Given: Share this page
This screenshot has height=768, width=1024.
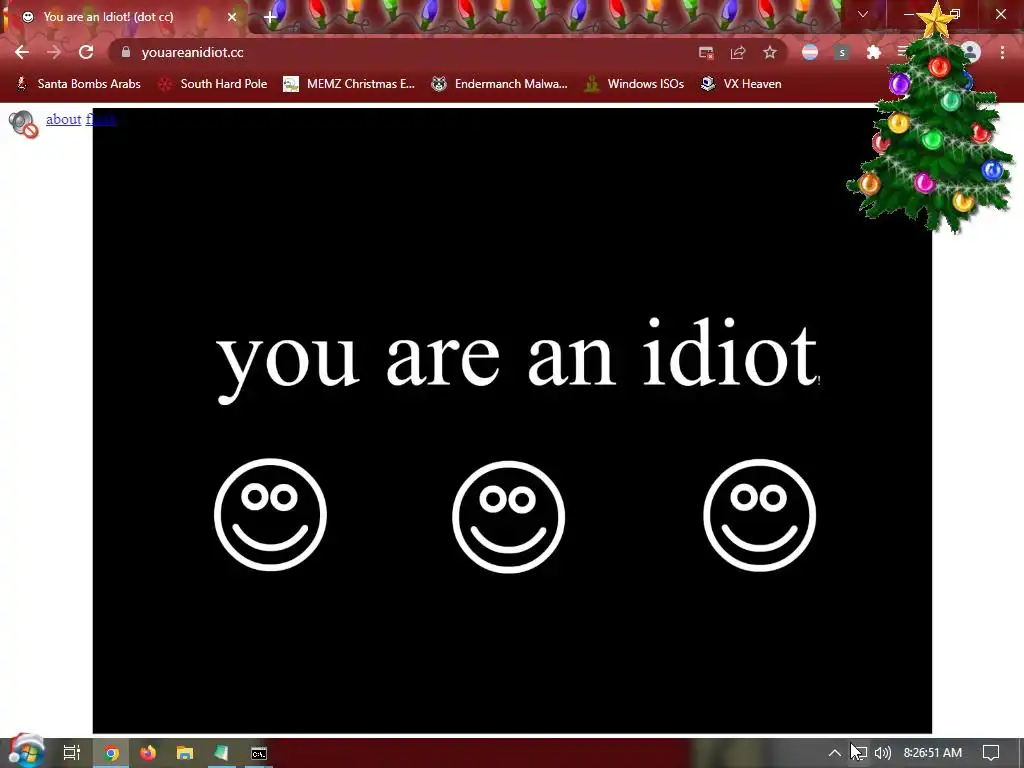Looking at the screenshot, I should [x=738, y=53].
